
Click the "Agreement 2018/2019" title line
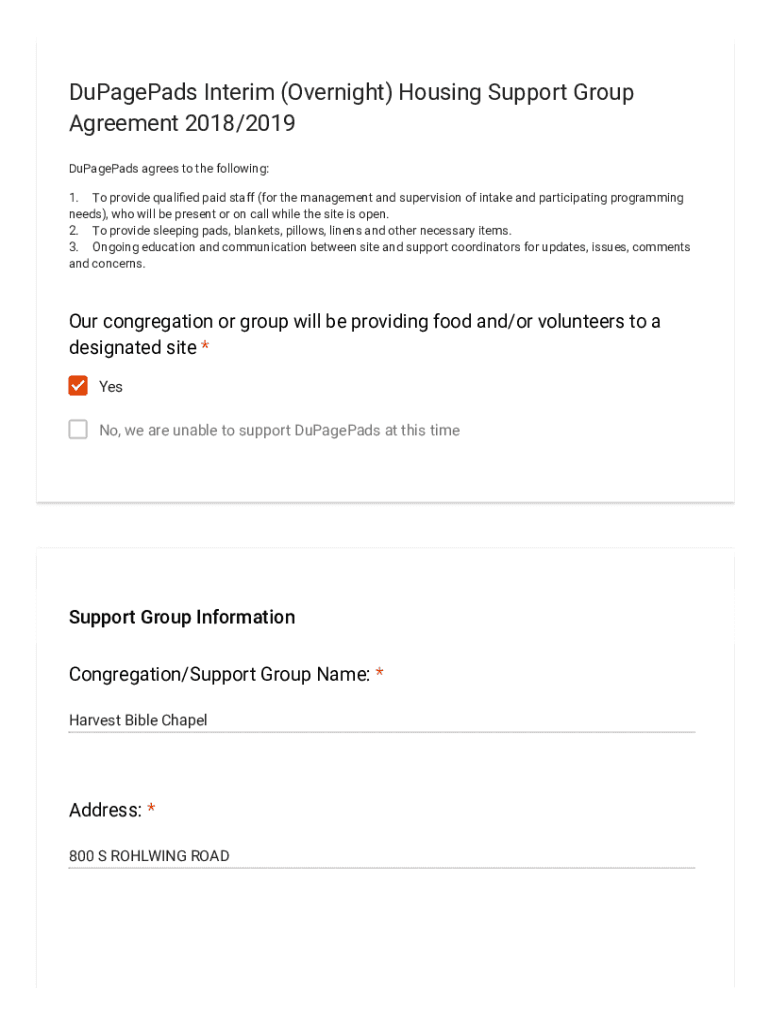pyautogui.click(x=182, y=124)
